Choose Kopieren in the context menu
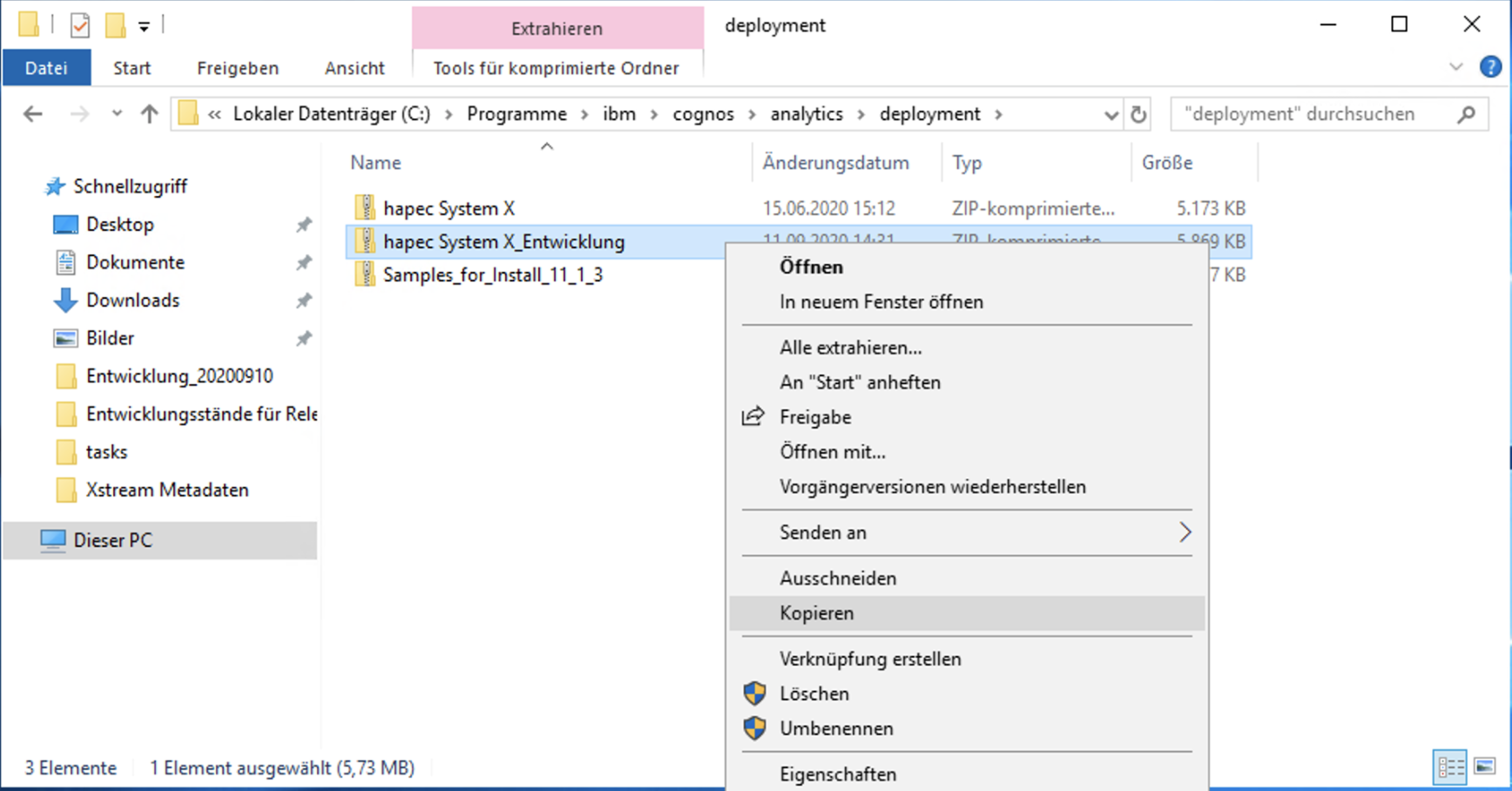The width and height of the screenshot is (1512, 791). coord(817,613)
